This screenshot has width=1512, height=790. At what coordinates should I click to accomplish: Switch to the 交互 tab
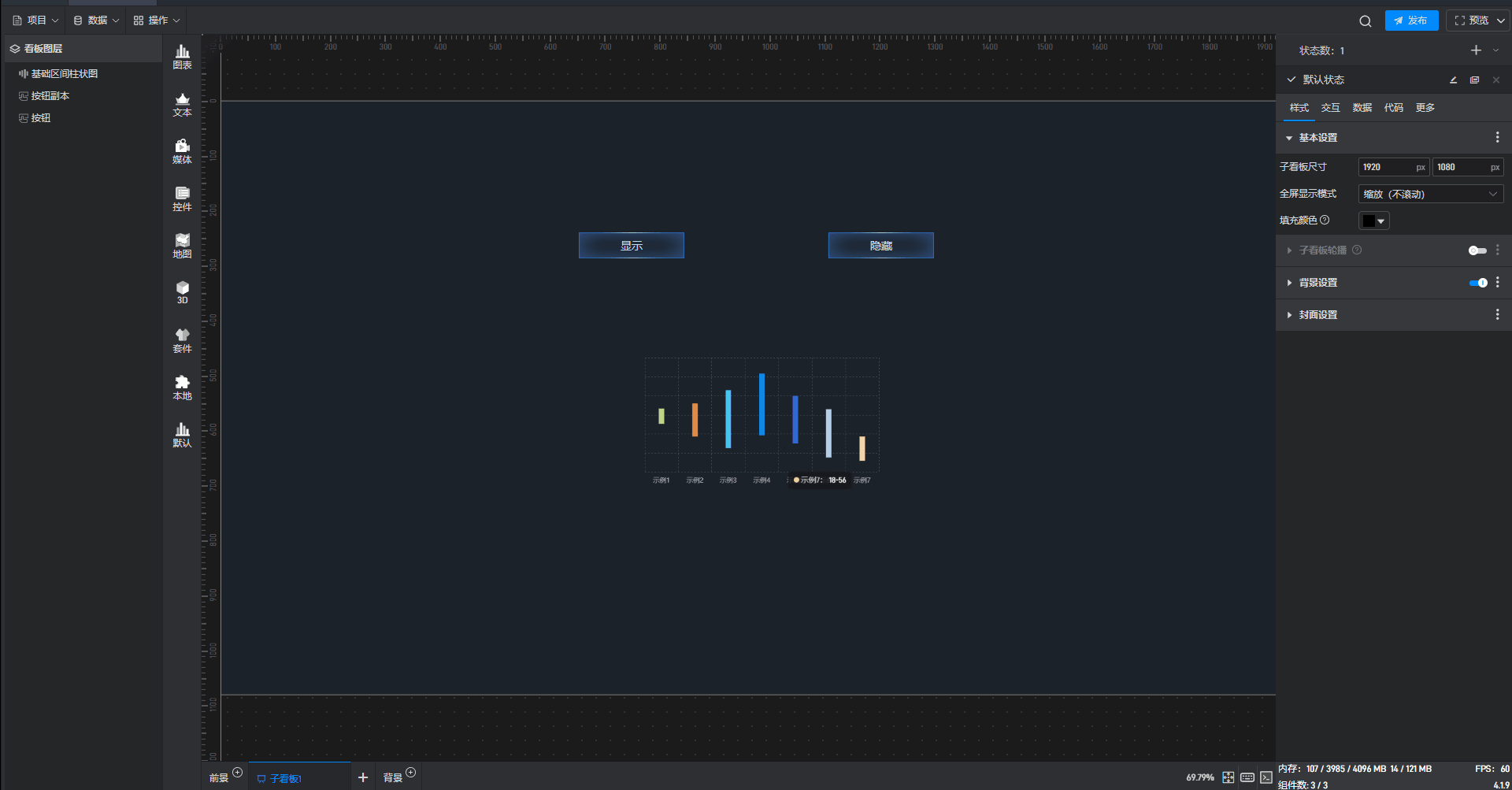(x=1330, y=108)
